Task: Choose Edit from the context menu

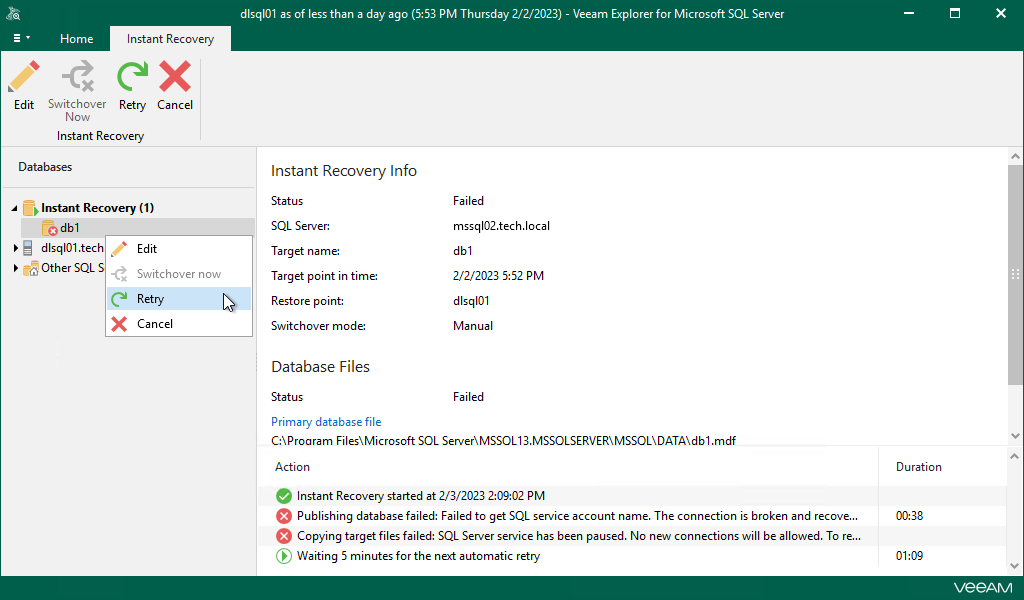Action: click(146, 249)
